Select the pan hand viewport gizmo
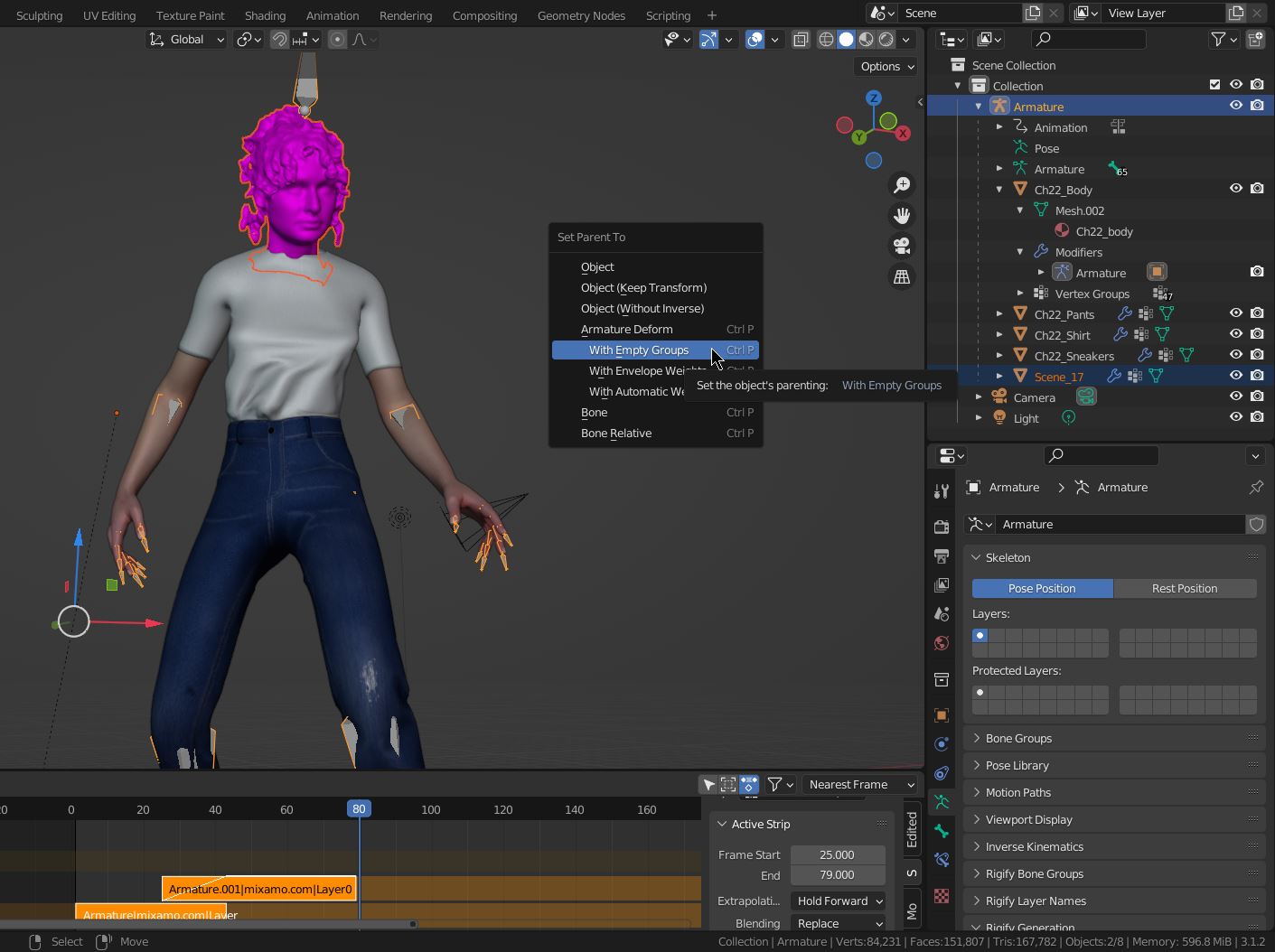 coord(902,216)
